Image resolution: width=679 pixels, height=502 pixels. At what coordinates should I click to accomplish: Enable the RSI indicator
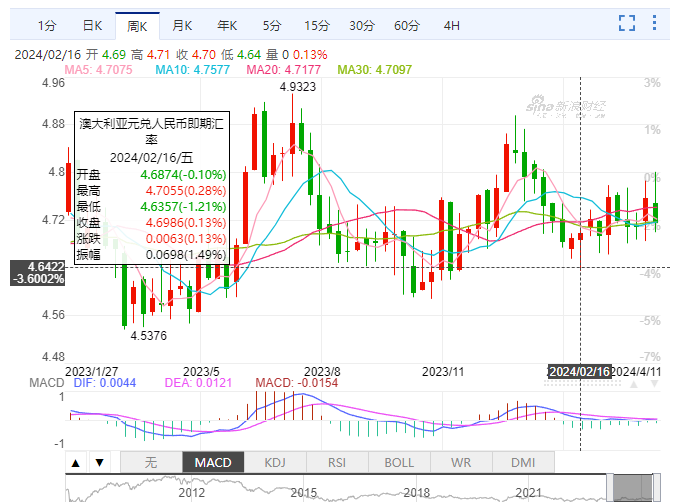[337, 462]
